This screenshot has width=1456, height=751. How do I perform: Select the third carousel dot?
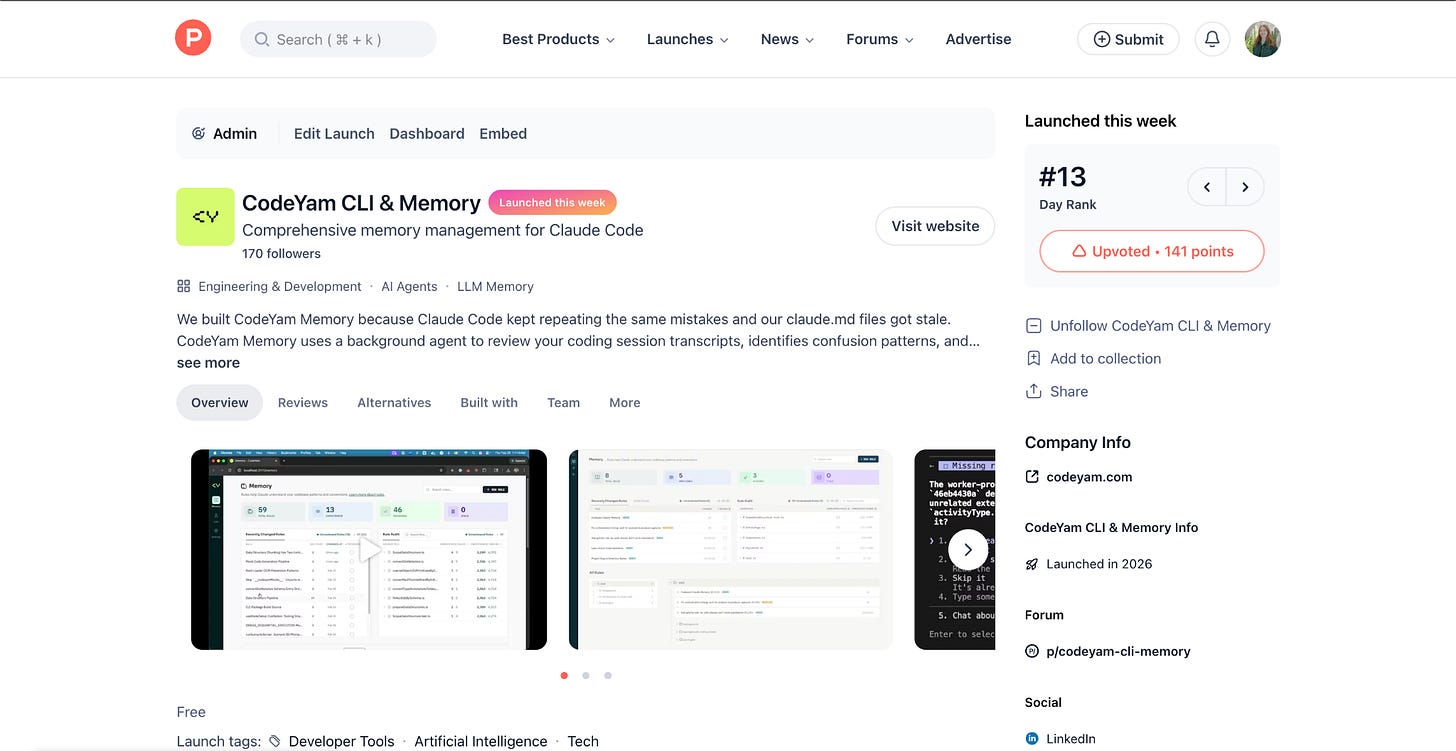(x=608, y=676)
